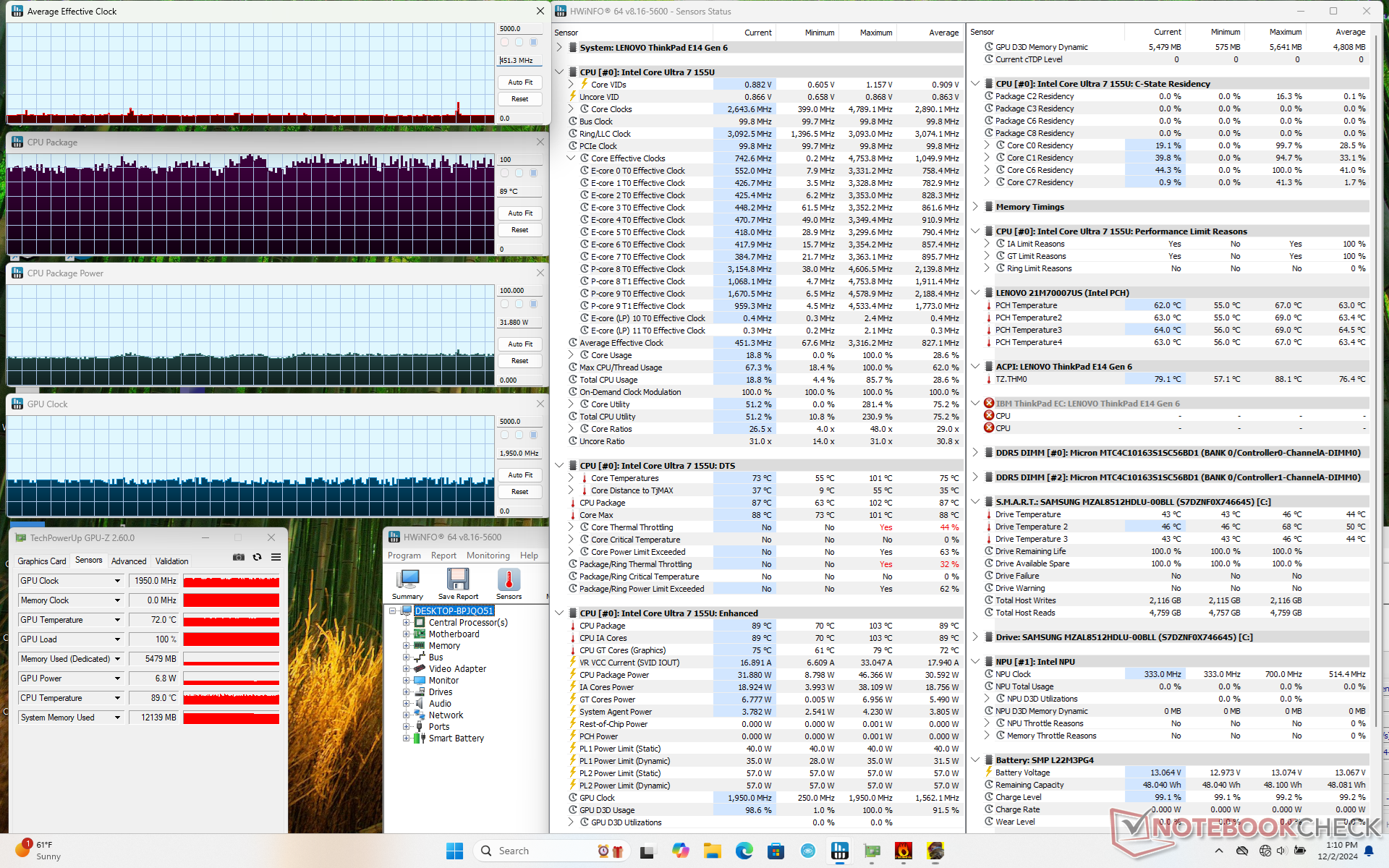Launch Microsoft Edge from the taskbar
Viewport: 1389px width, 868px height.
[744, 851]
